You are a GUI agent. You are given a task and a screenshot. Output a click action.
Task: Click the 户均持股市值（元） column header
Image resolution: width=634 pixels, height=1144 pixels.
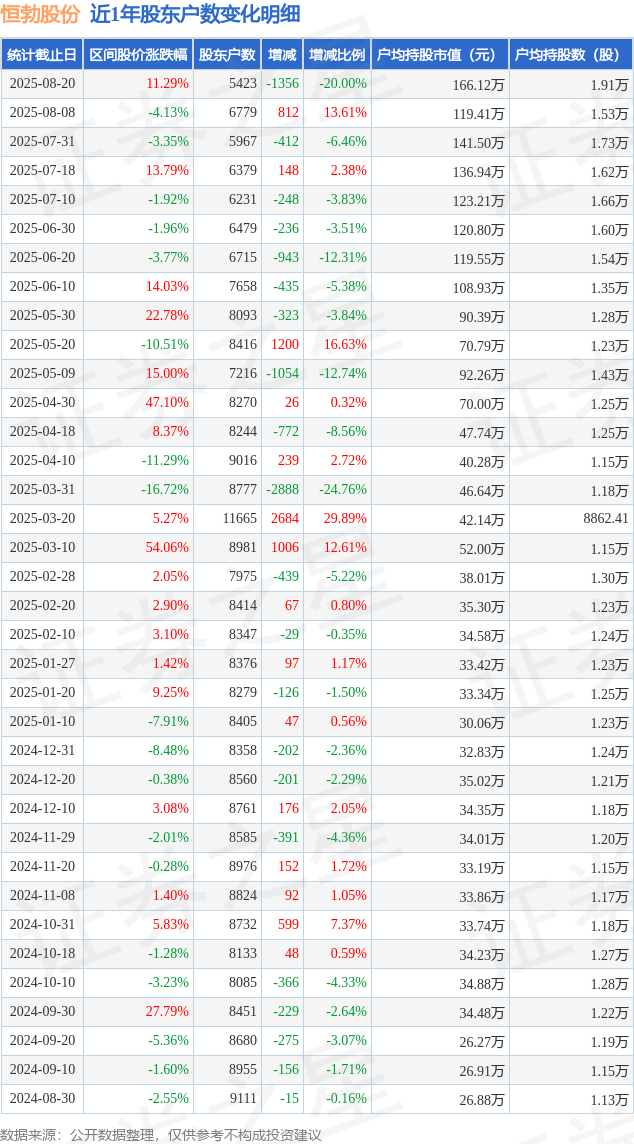click(x=440, y=55)
